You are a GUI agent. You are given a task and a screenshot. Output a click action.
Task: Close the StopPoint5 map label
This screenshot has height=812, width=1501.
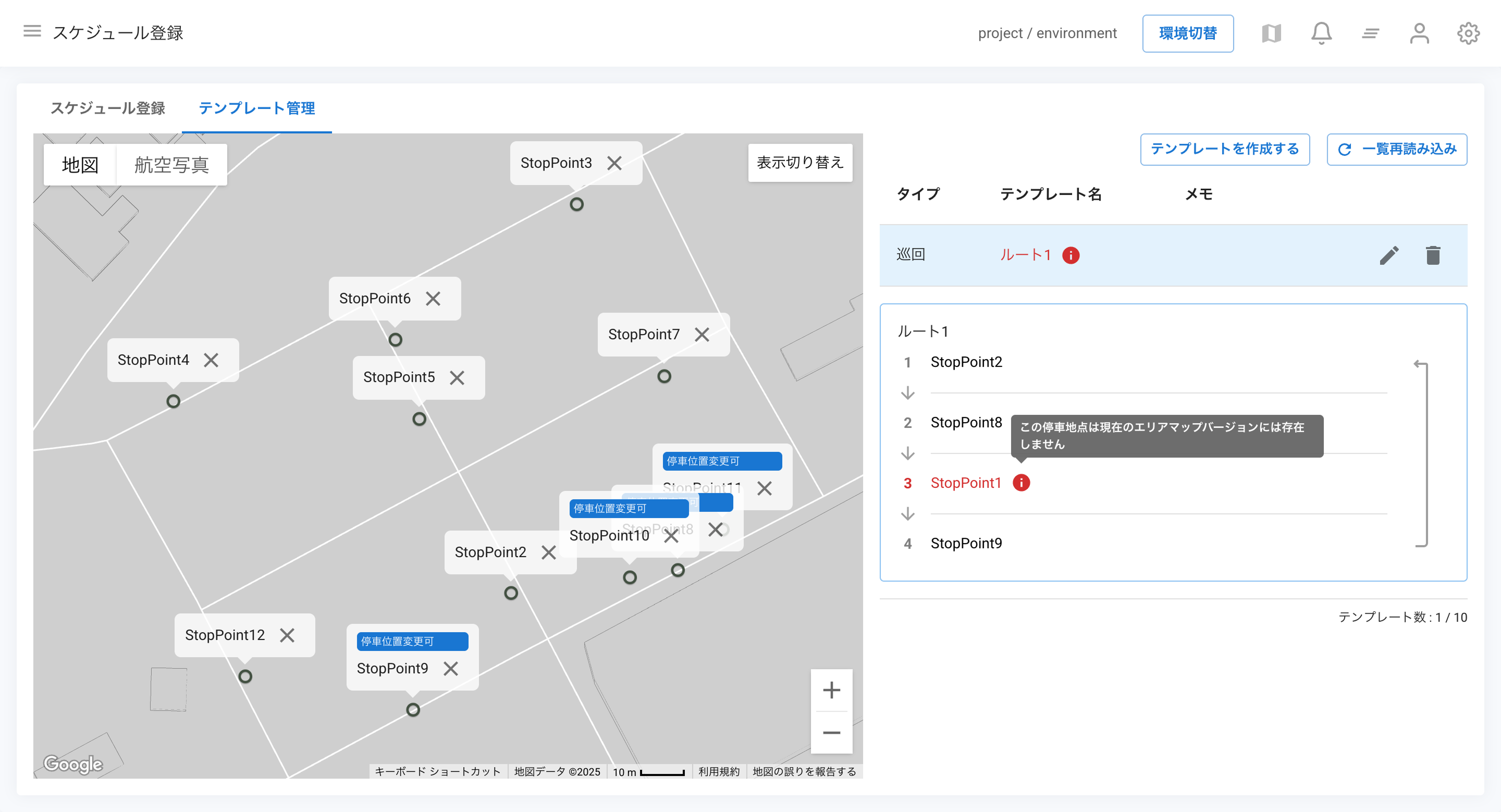[457, 378]
